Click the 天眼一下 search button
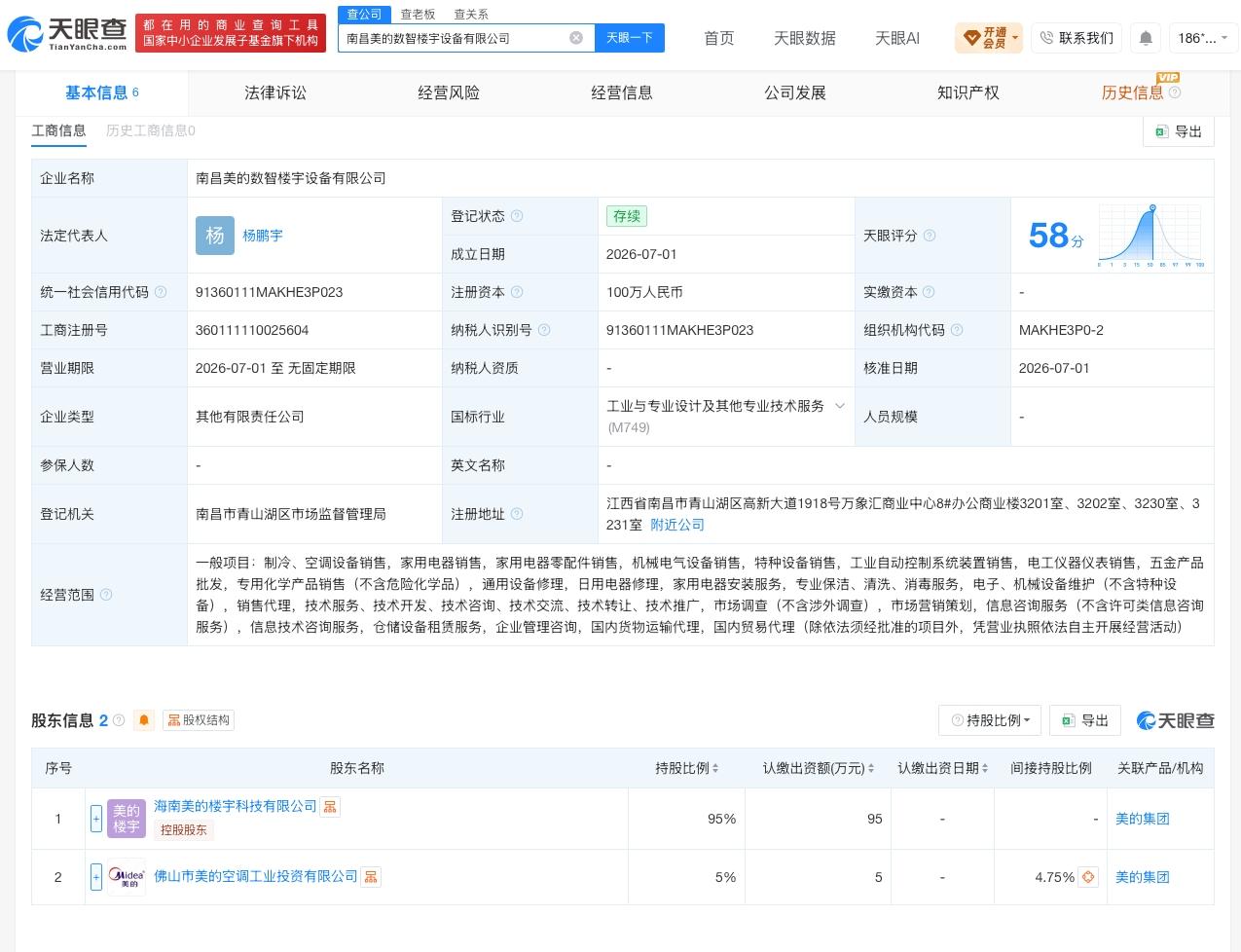This screenshot has height=952, width=1241. (x=630, y=38)
